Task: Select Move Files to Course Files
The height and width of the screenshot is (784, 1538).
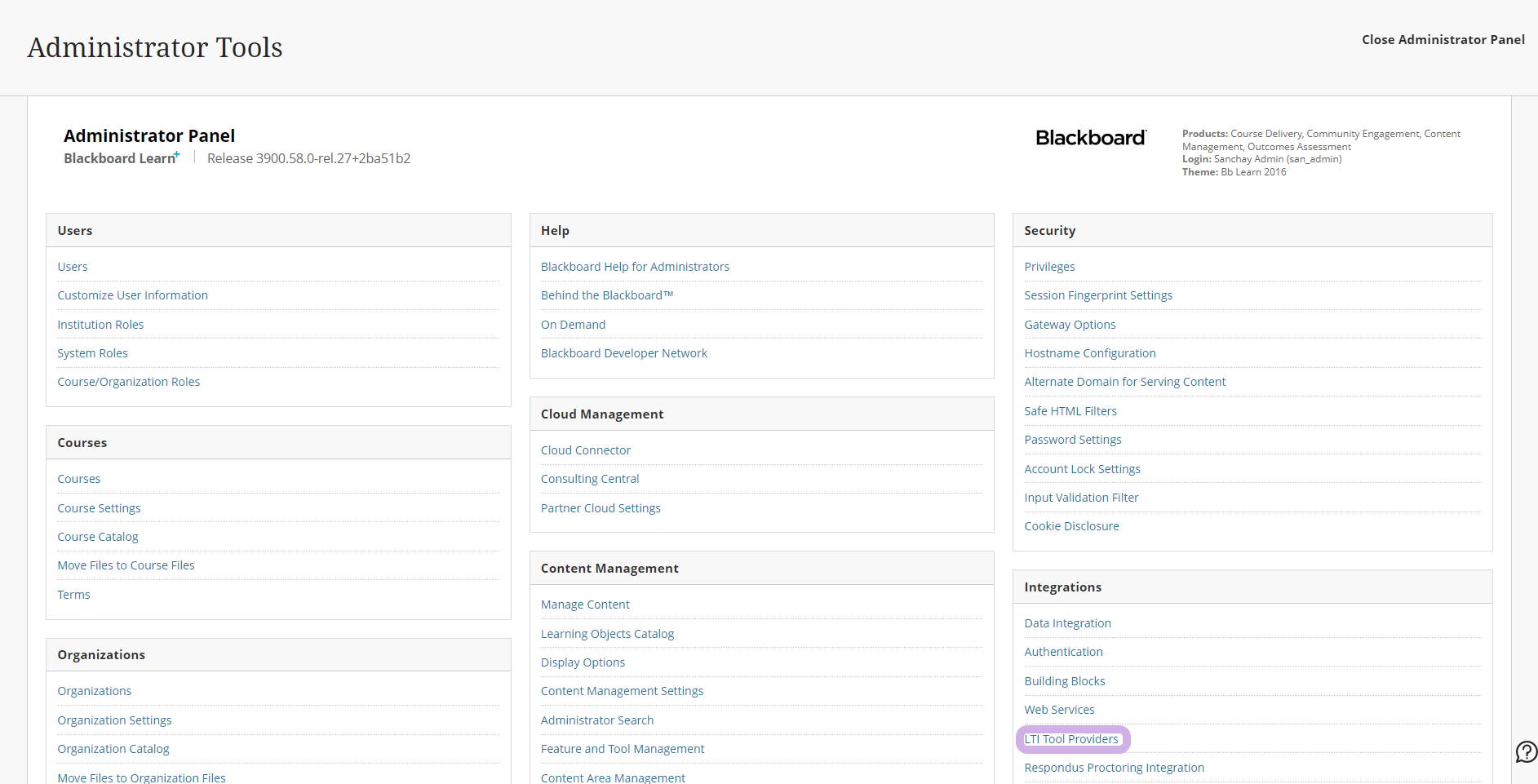Action: 126,565
